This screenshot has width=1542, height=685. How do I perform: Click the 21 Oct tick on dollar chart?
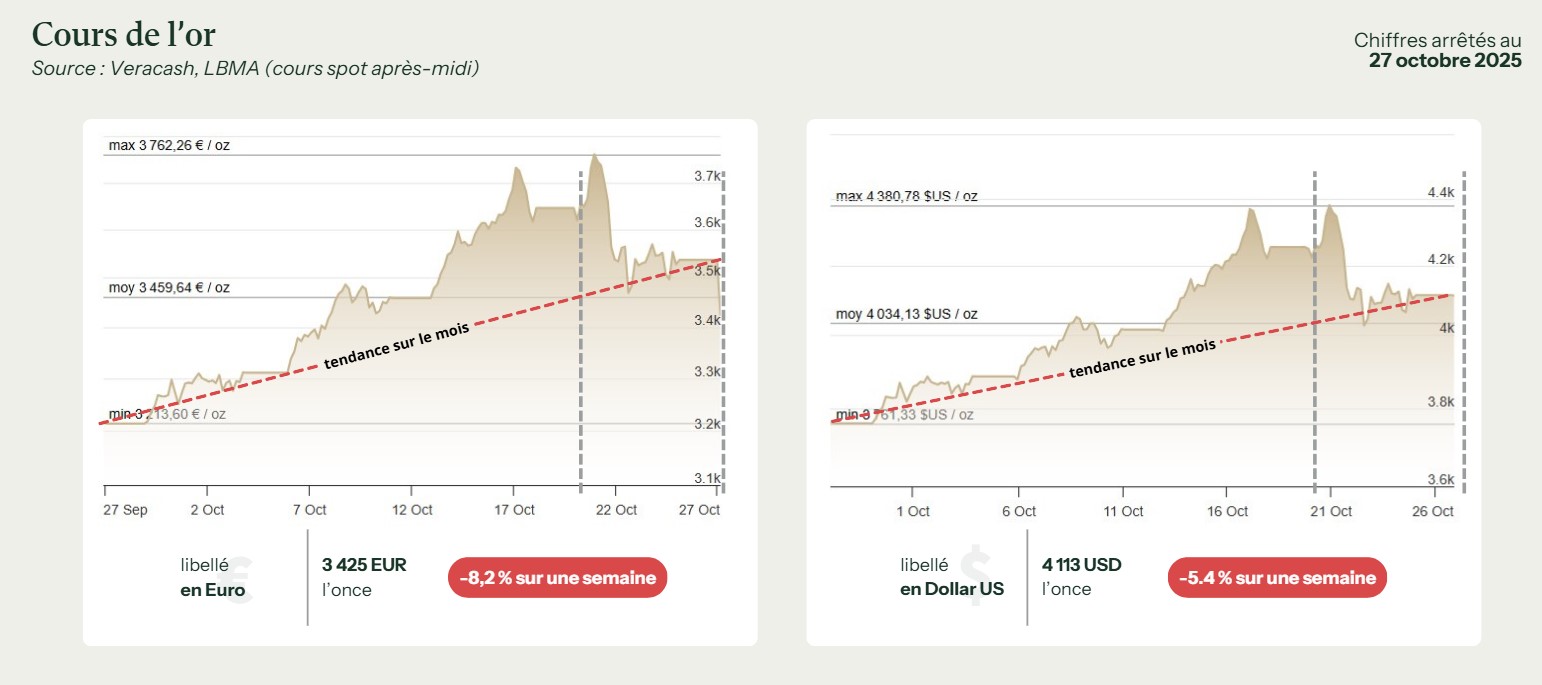click(x=1331, y=511)
